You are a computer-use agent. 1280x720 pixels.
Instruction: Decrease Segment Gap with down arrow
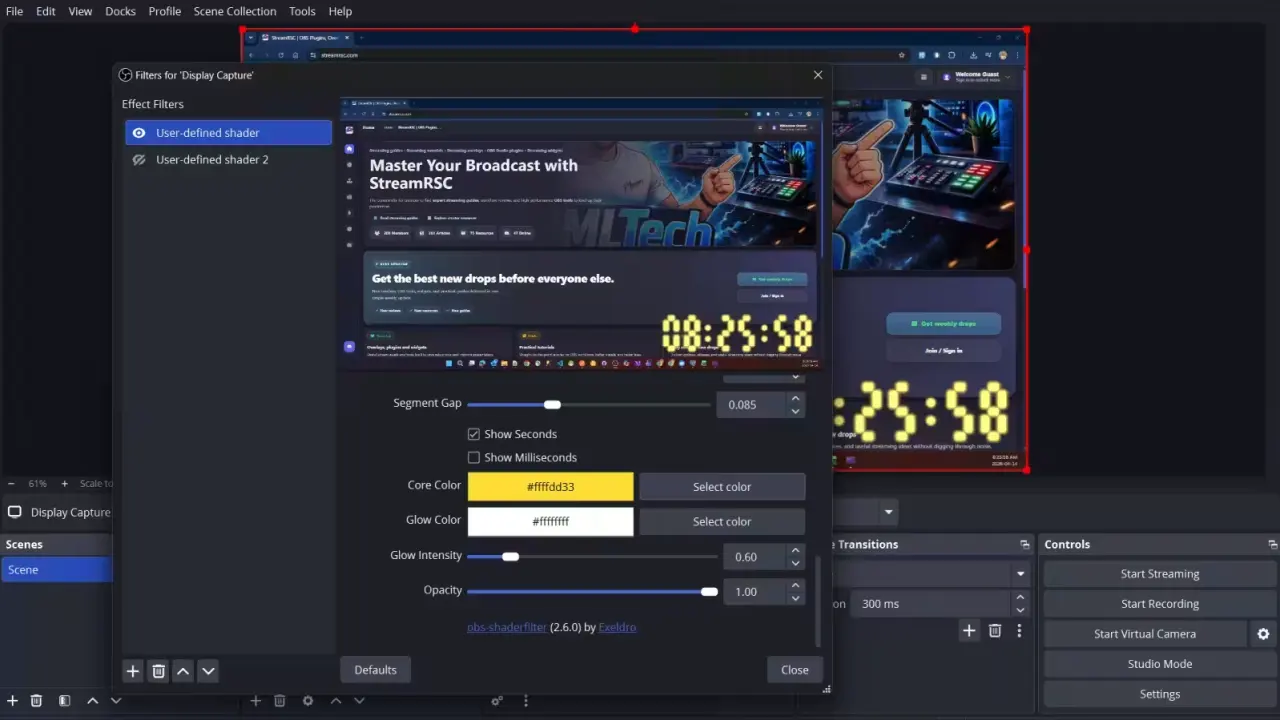click(x=795, y=411)
